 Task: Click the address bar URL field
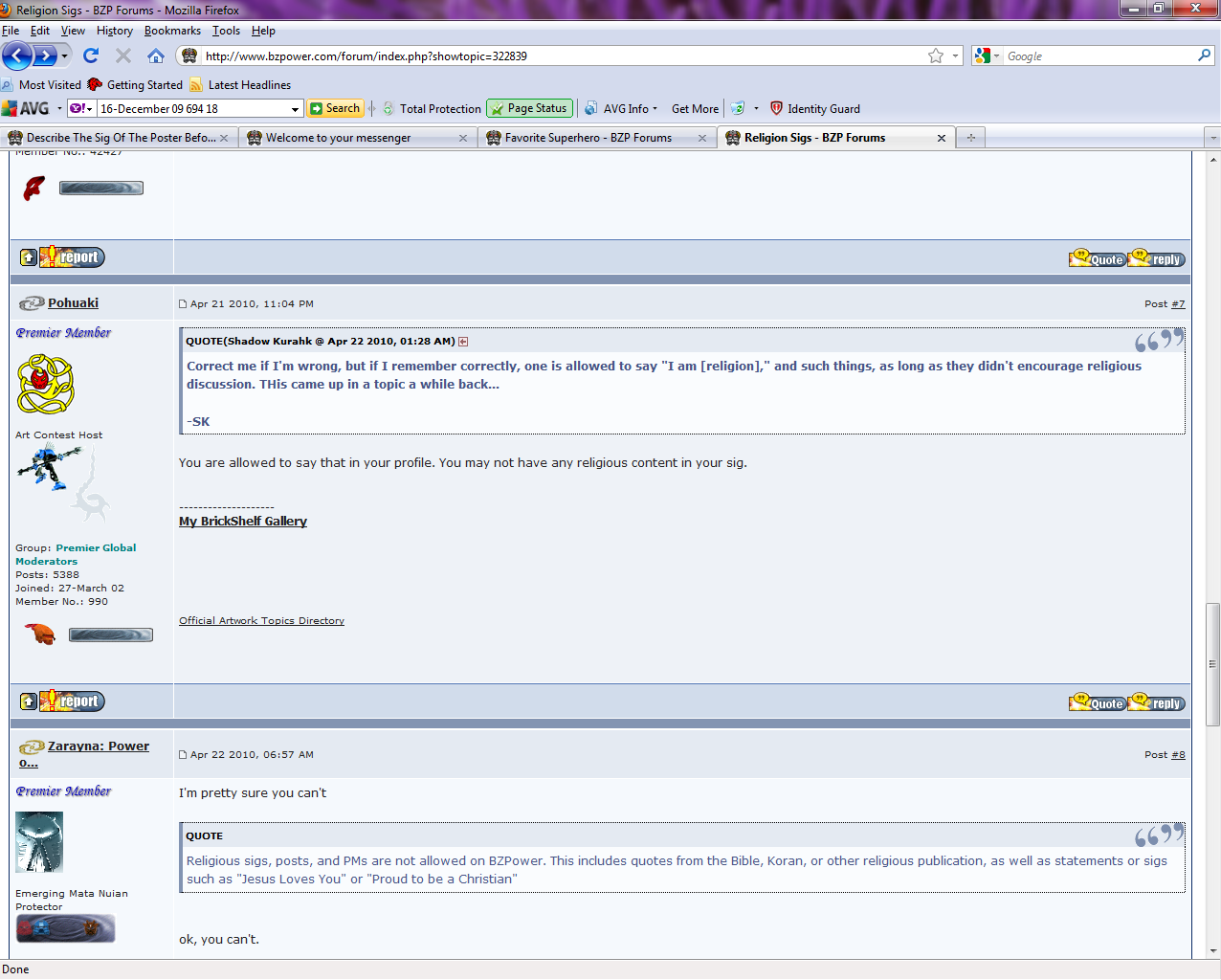pos(565,56)
